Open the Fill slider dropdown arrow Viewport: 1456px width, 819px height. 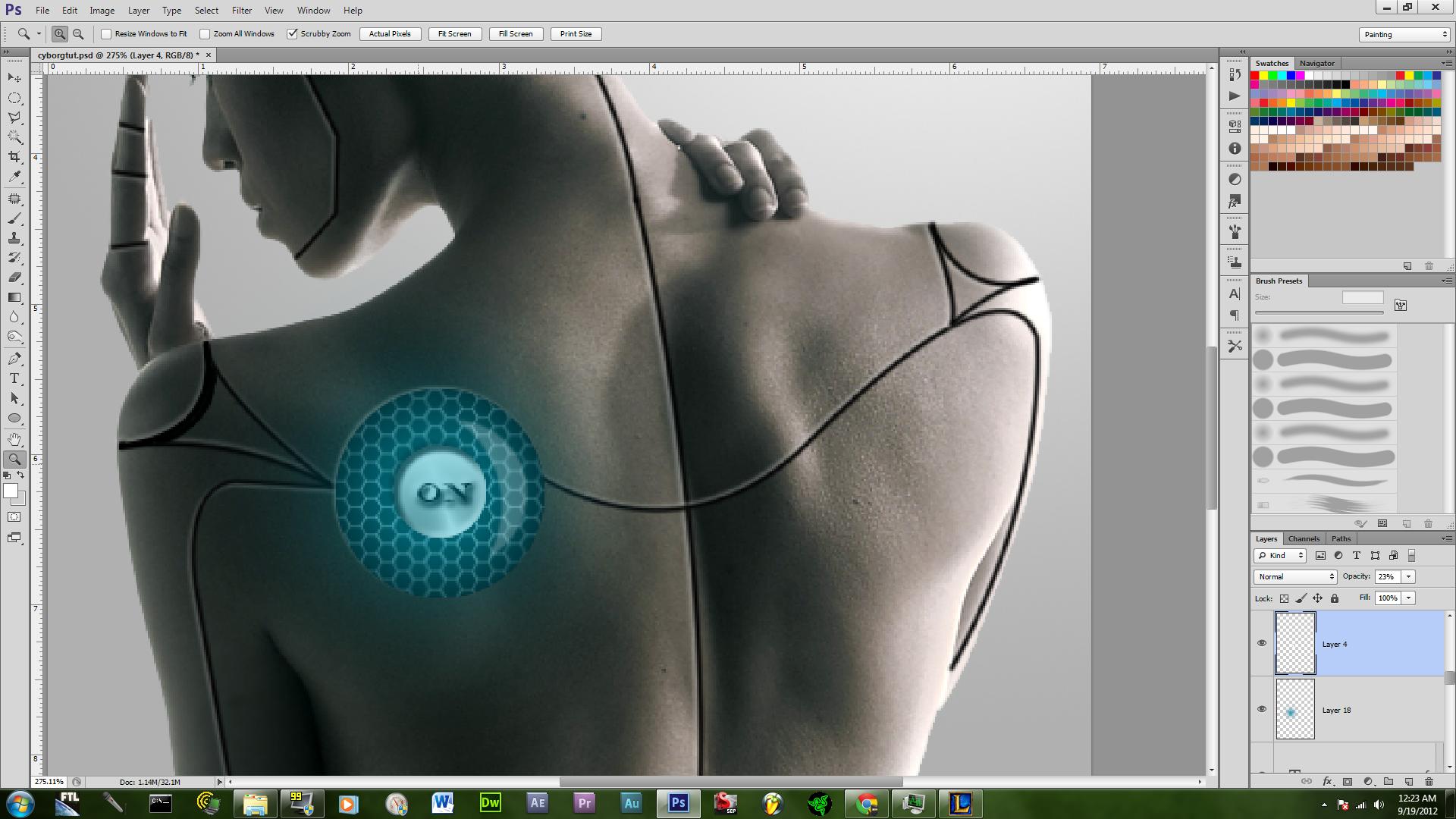[1409, 598]
